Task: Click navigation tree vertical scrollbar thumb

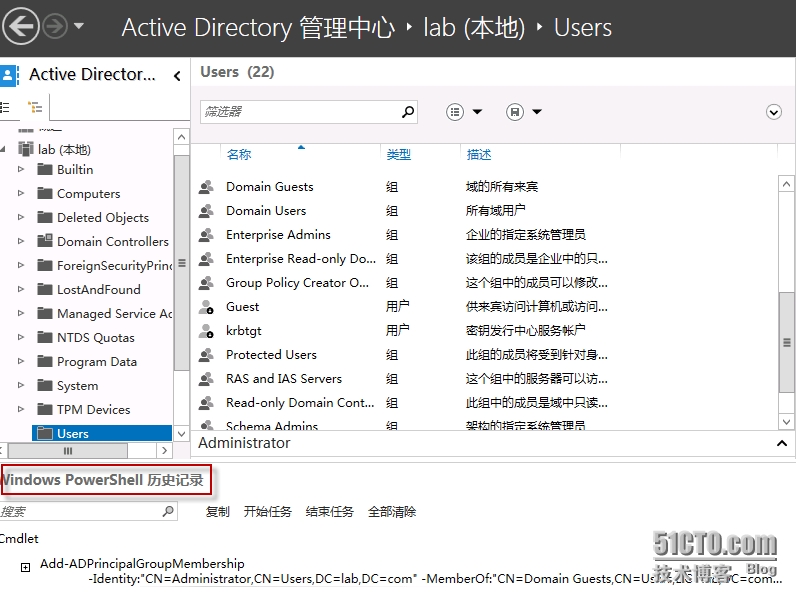Action: click(181, 263)
